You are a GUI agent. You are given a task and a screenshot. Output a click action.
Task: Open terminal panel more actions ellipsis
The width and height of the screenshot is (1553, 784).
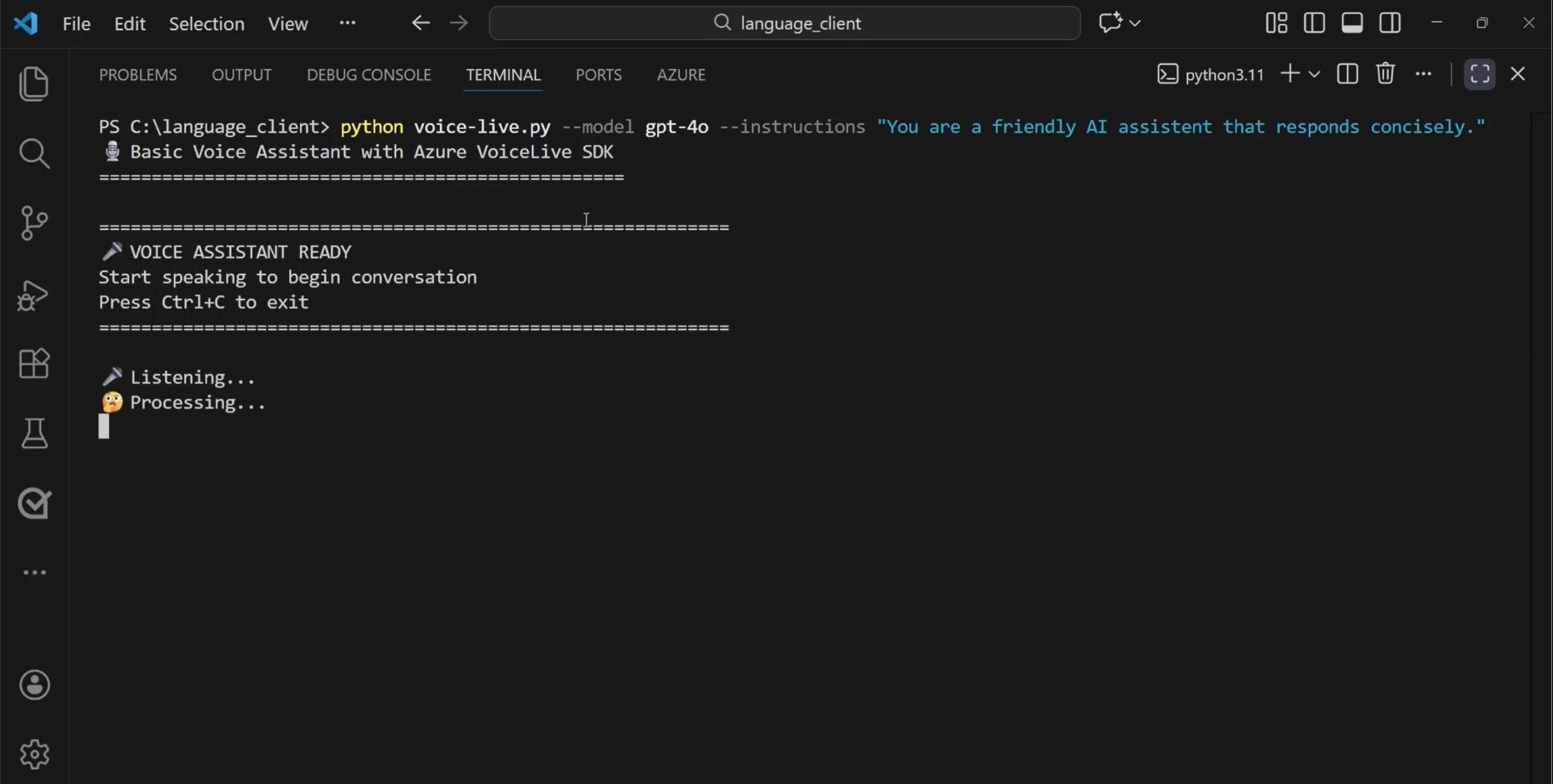point(1423,73)
